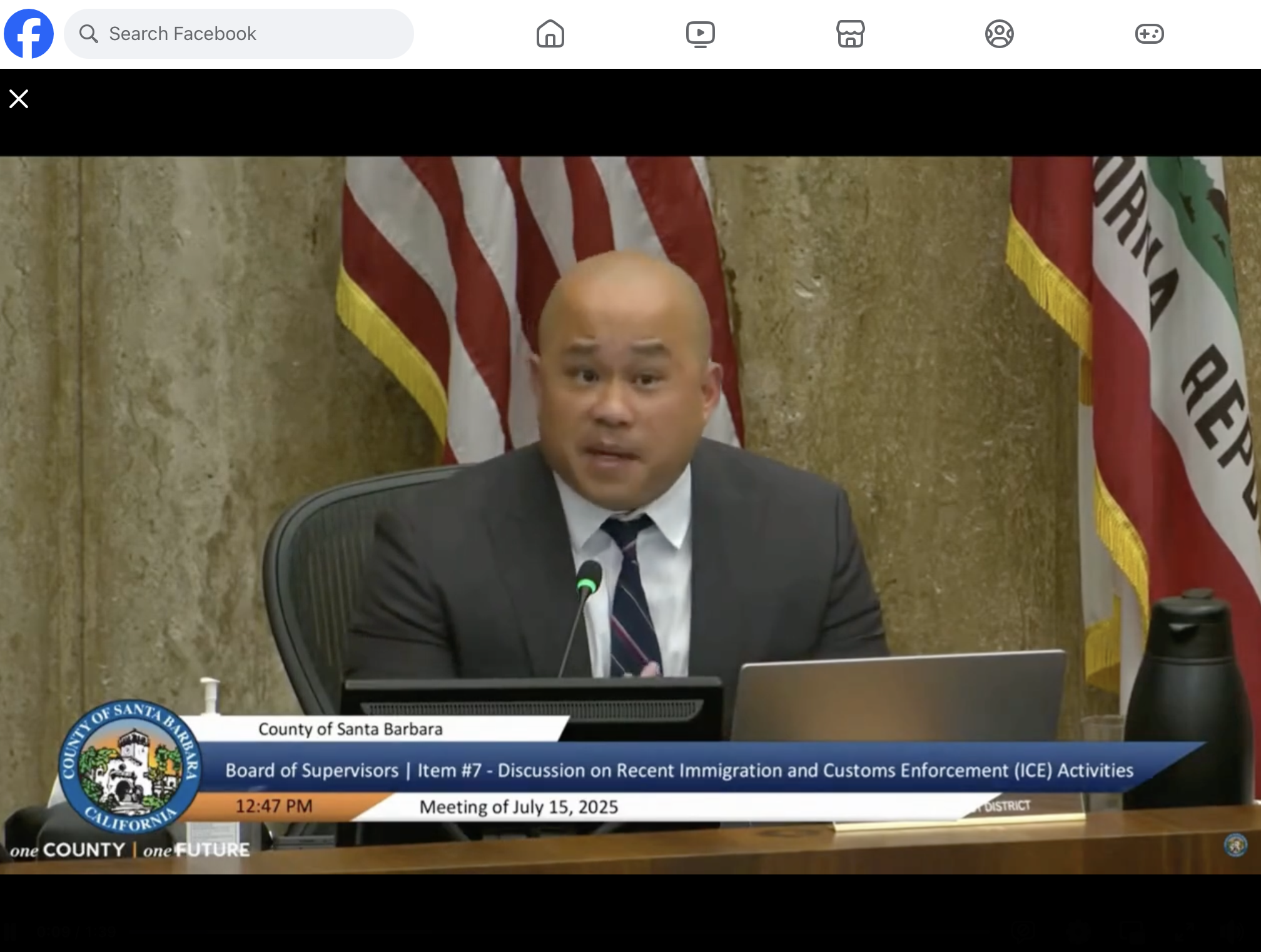Screen dimensions: 1261x952
Task: Open the Marketplace tab
Action: (850, 34)
